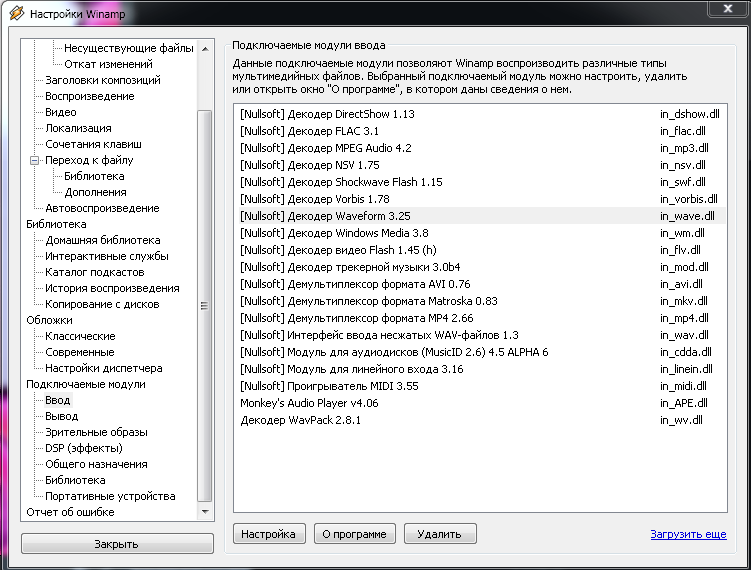Select "Проигрыватель MIDI 3.55" plug-in

tap(480, 387)
